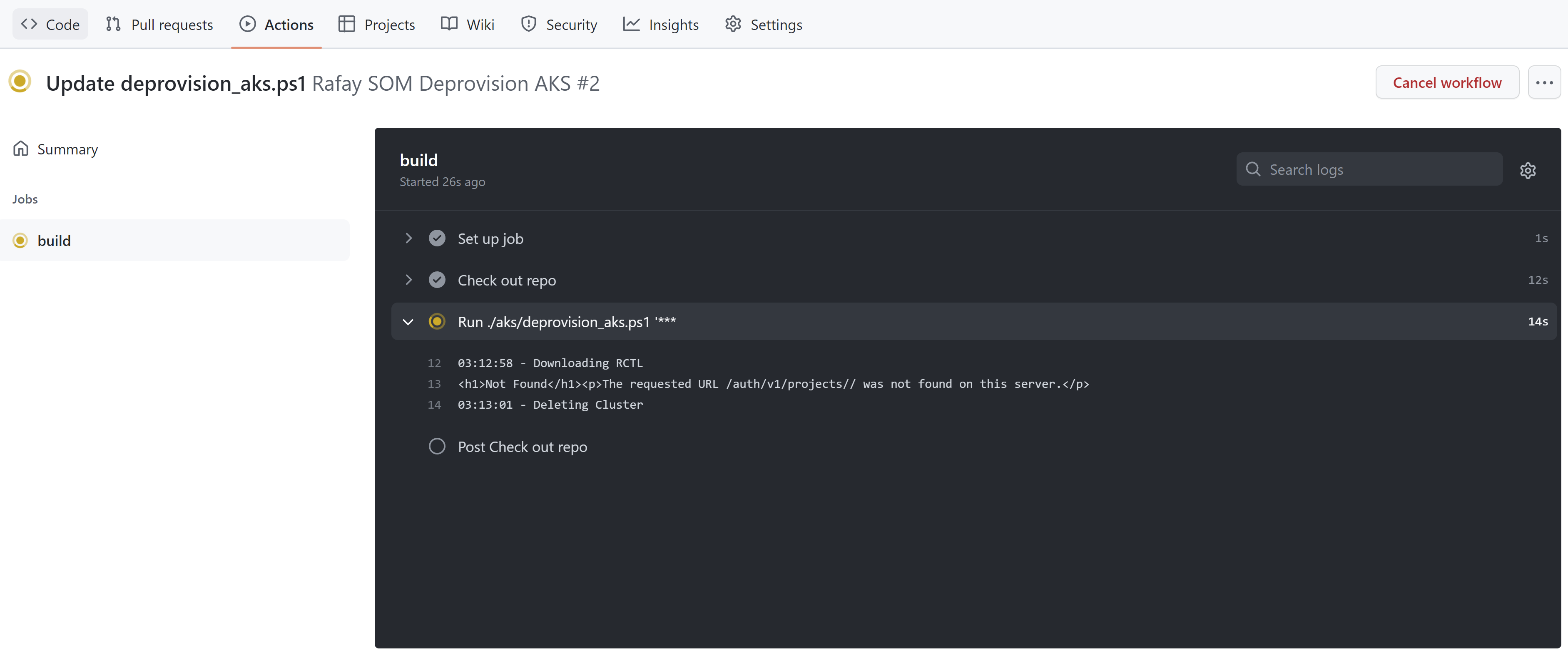This screenshot has width=1568, height=663.
Task: Collapse the Run deprovision_aks.ps1 step
Action: pyautogui.click(x=408, y=321)
